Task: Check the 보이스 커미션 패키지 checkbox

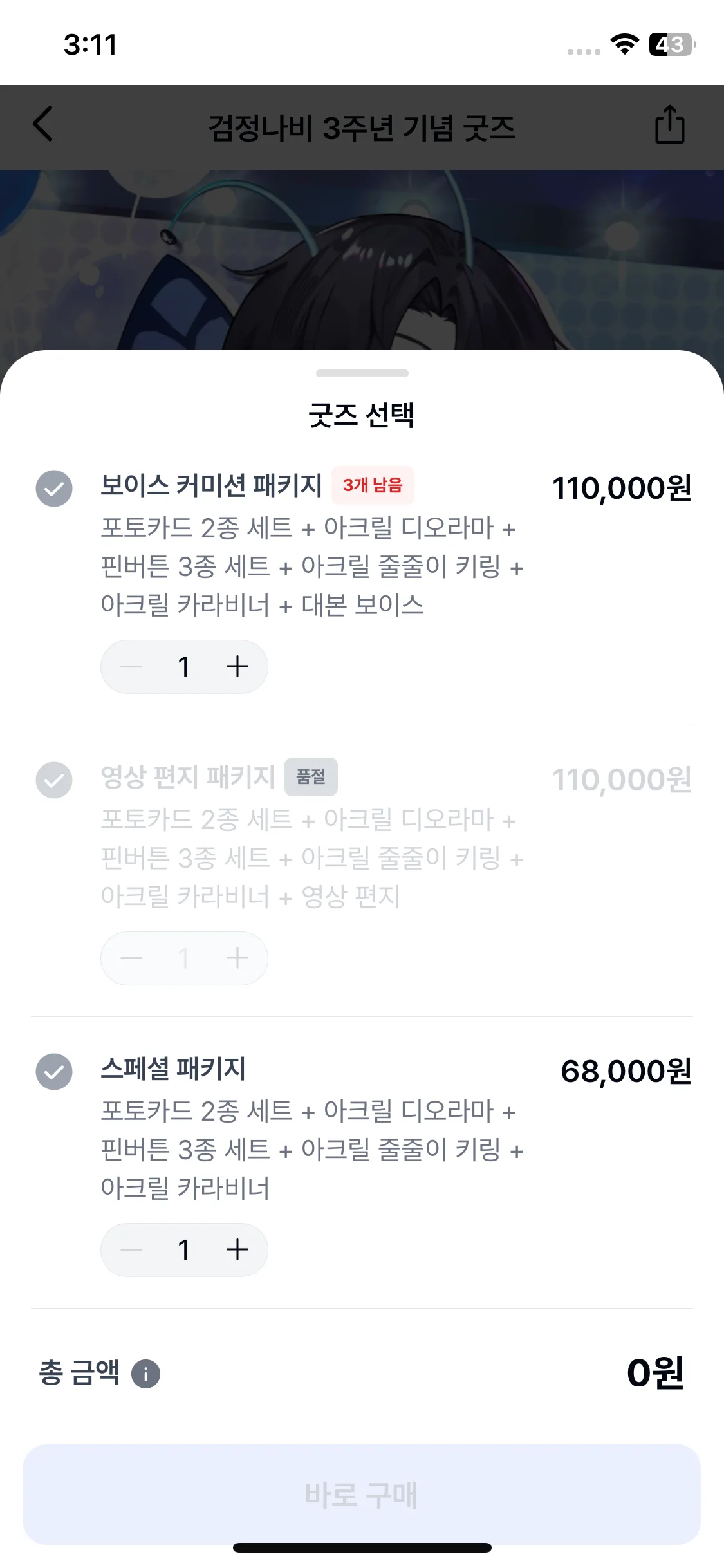Action: [x=54, y=489]
